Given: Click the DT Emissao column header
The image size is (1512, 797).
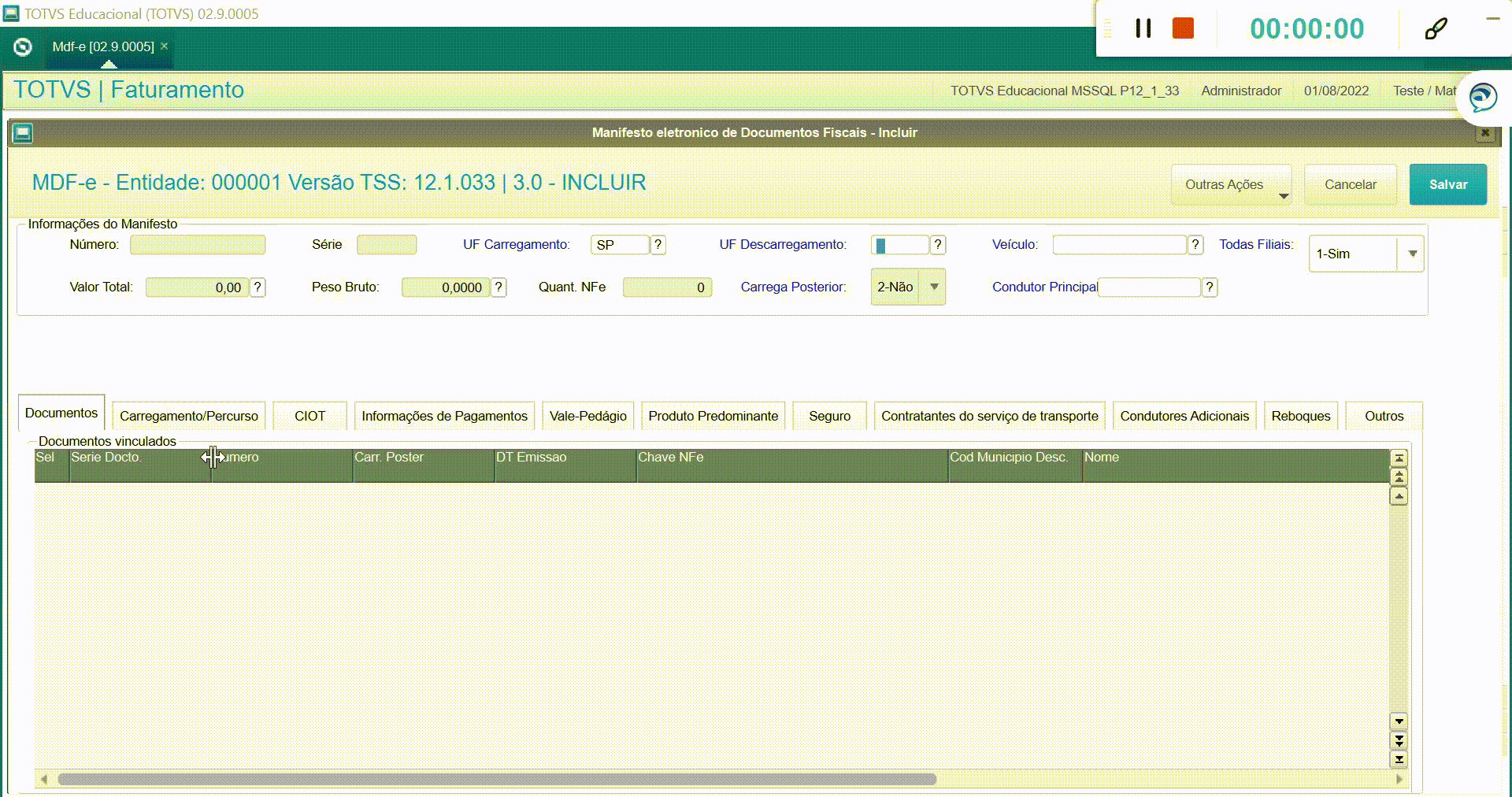Looking at the screenshot, I should pos(565,465).
